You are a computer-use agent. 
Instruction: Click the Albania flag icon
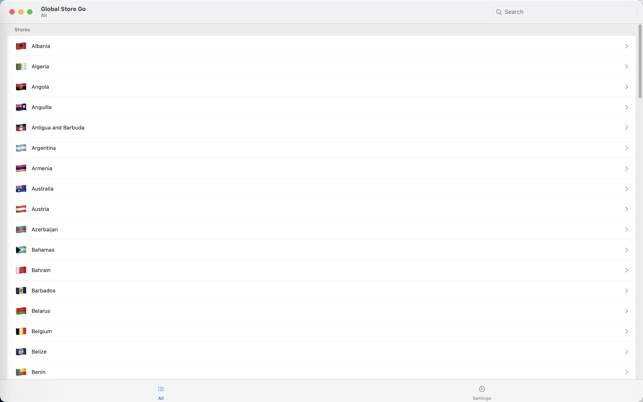click(x=21, y=46)
